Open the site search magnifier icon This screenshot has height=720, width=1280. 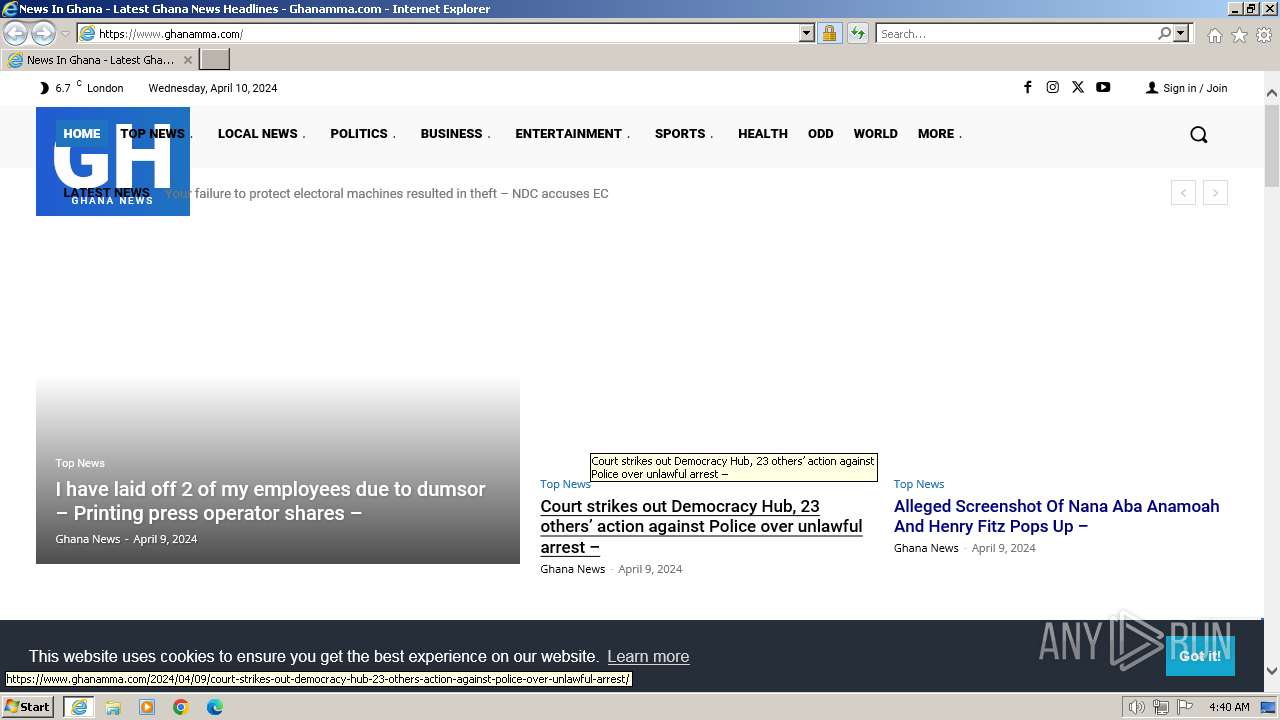1199,134
